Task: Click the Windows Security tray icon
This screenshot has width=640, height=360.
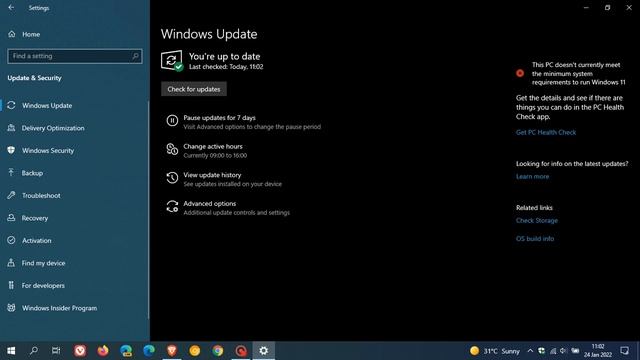Action: tap(541, 351)
